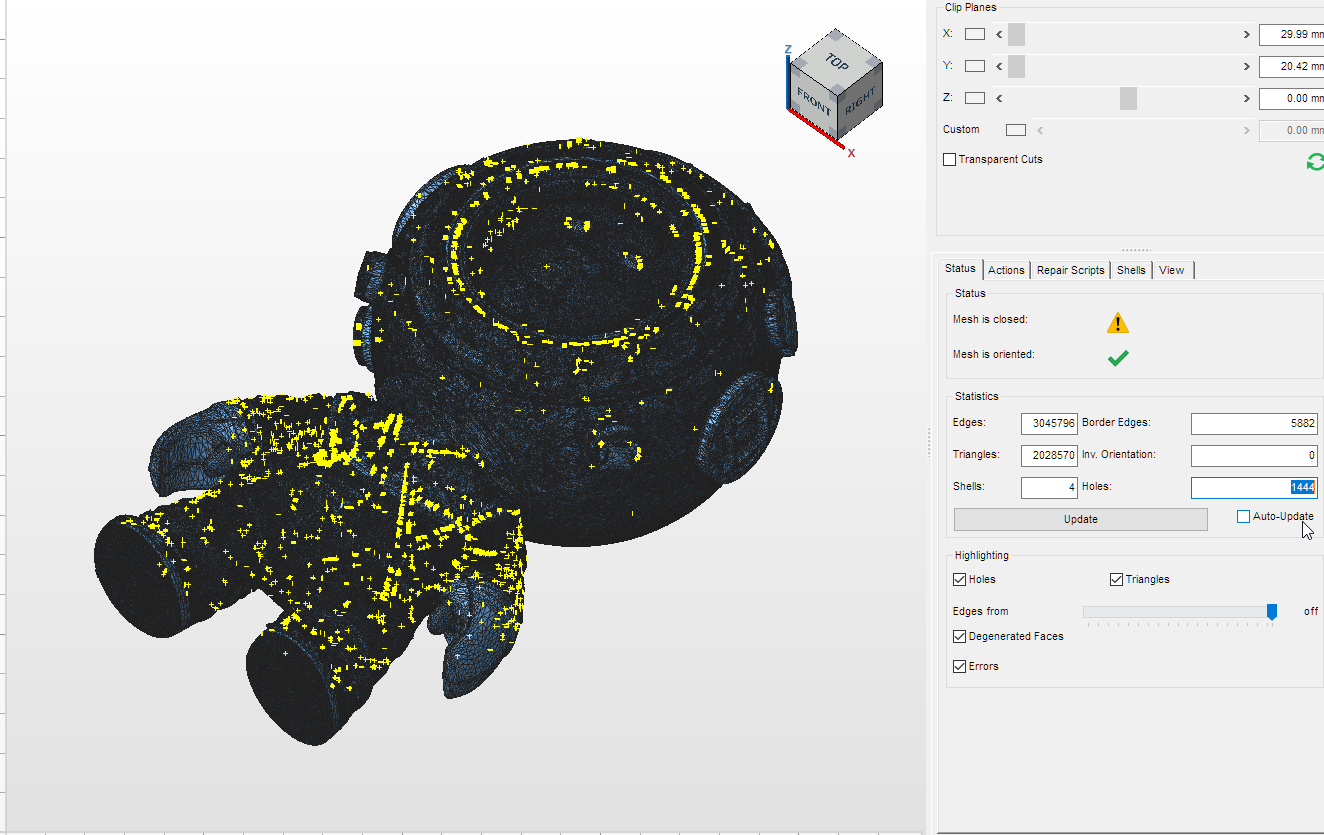Uncheck the Holes highlighting checkbox
Screen dimensions: 1324x835
(x=960, y=580)
